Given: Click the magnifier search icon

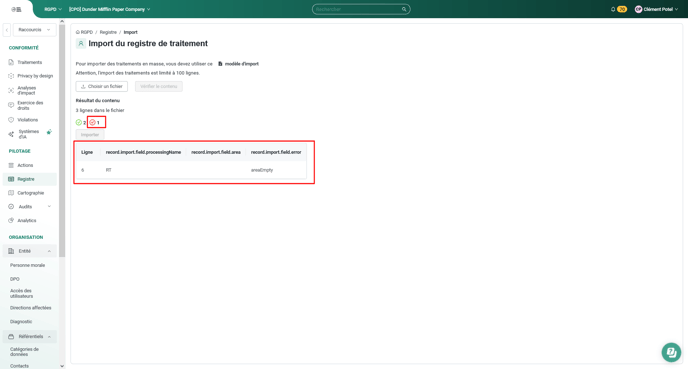Looking at the screenshot, I should click(404, 9).
